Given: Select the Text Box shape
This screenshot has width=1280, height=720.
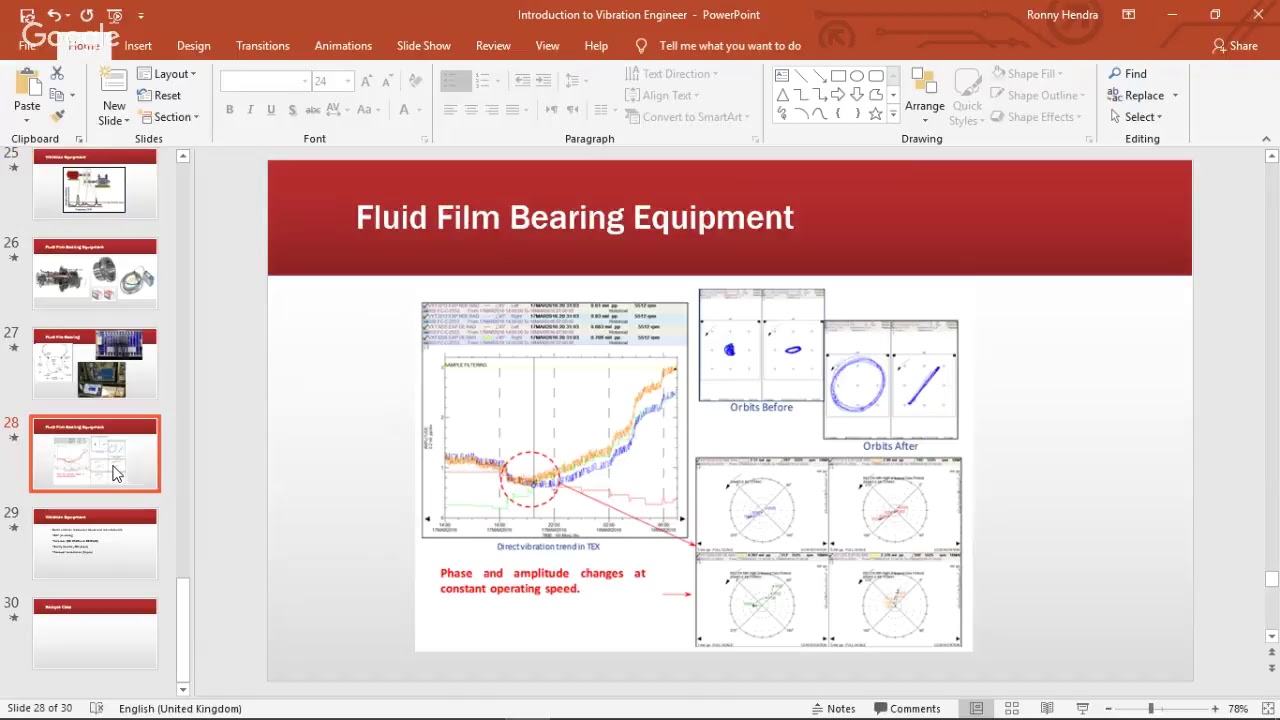Looking at the screenshot, I should 782,76.
